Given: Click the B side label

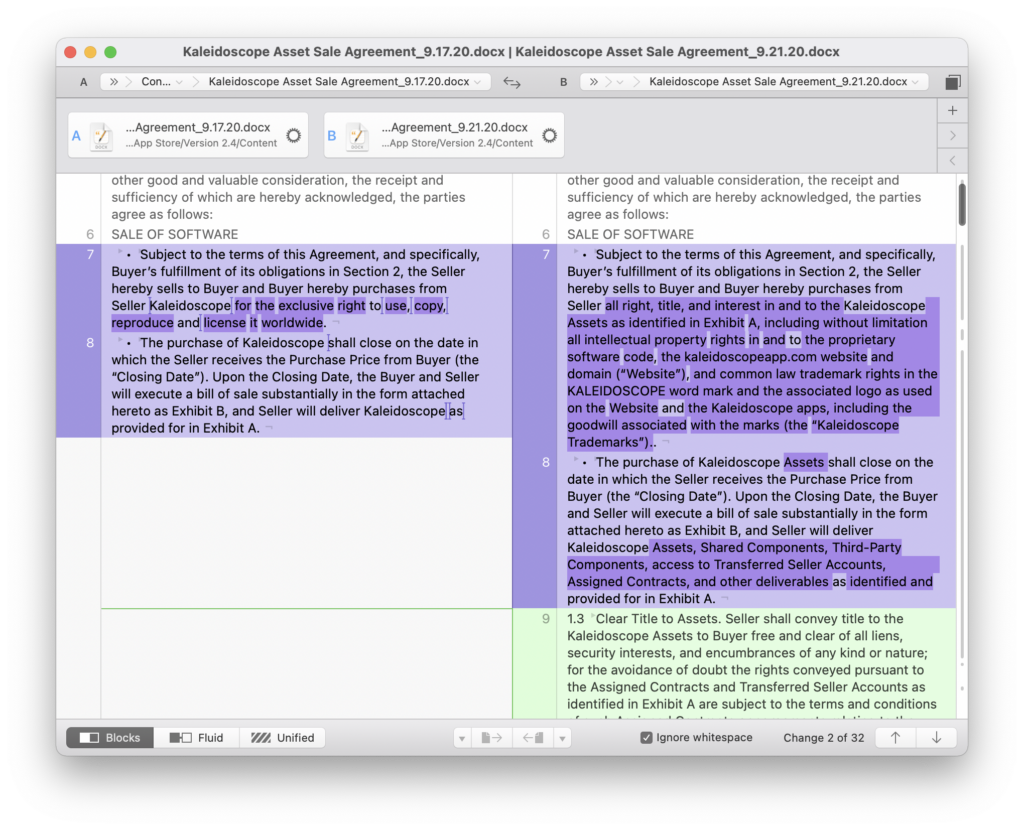Looking at the screenshot, I should coord(563,82).
